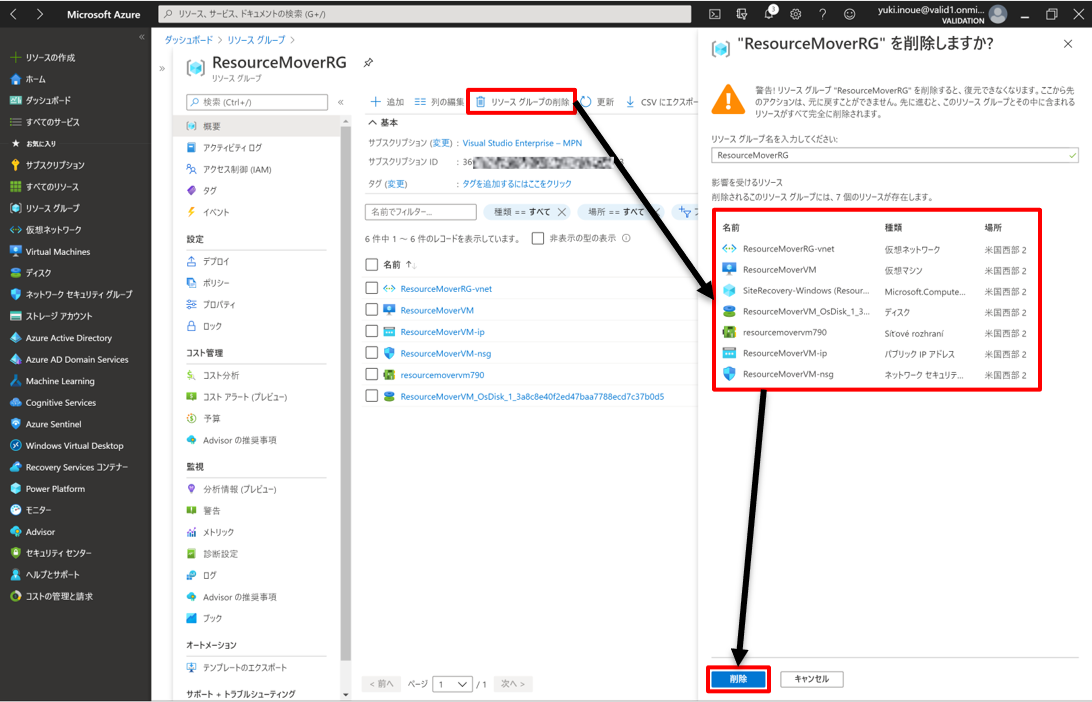Select 概要 in the resource menu

point(257,126)
